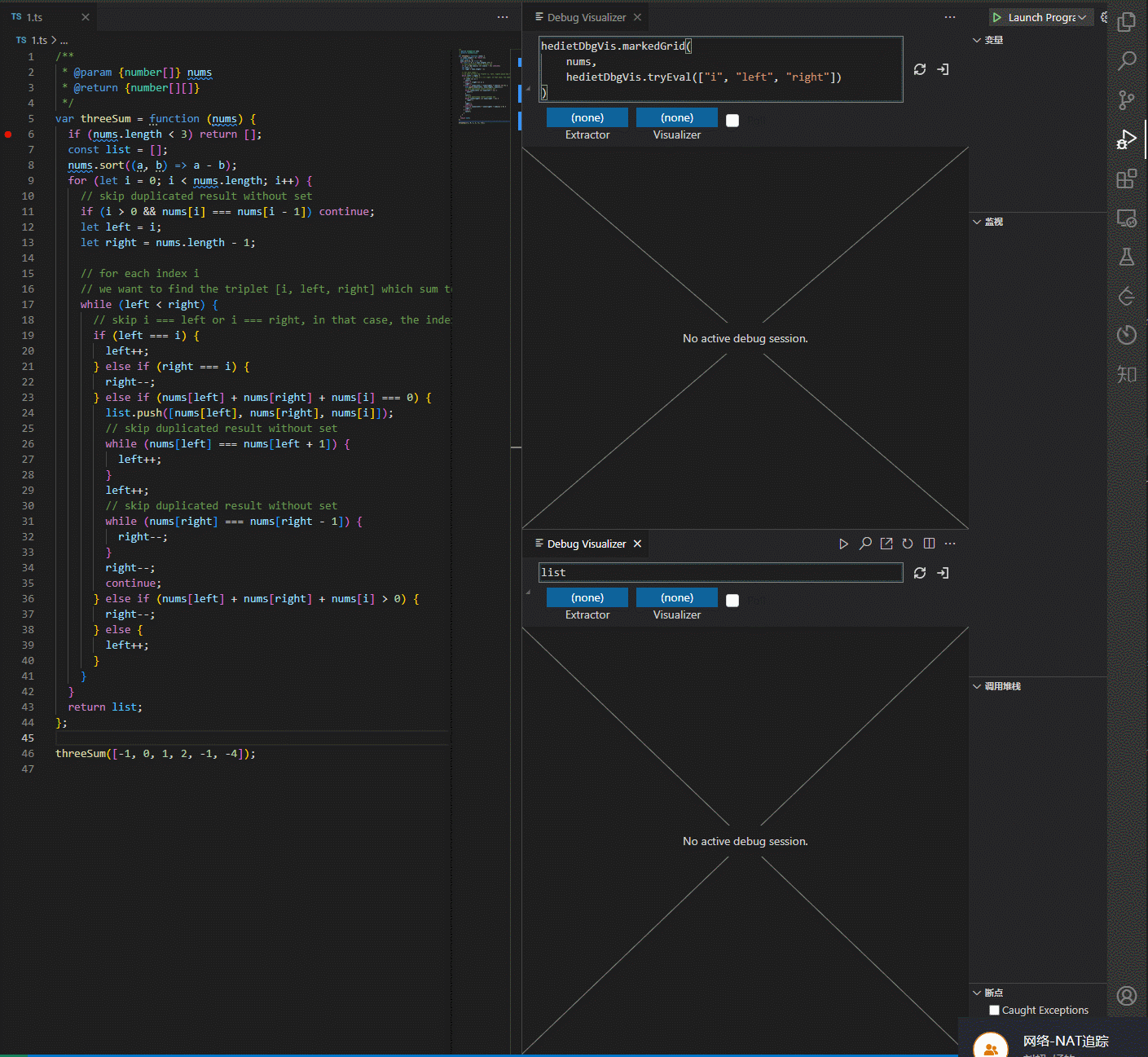Click the reload icon in the bottom visualizer toolbar
This screenshot has height=1057, width=1148.
(x=908, y=544)
